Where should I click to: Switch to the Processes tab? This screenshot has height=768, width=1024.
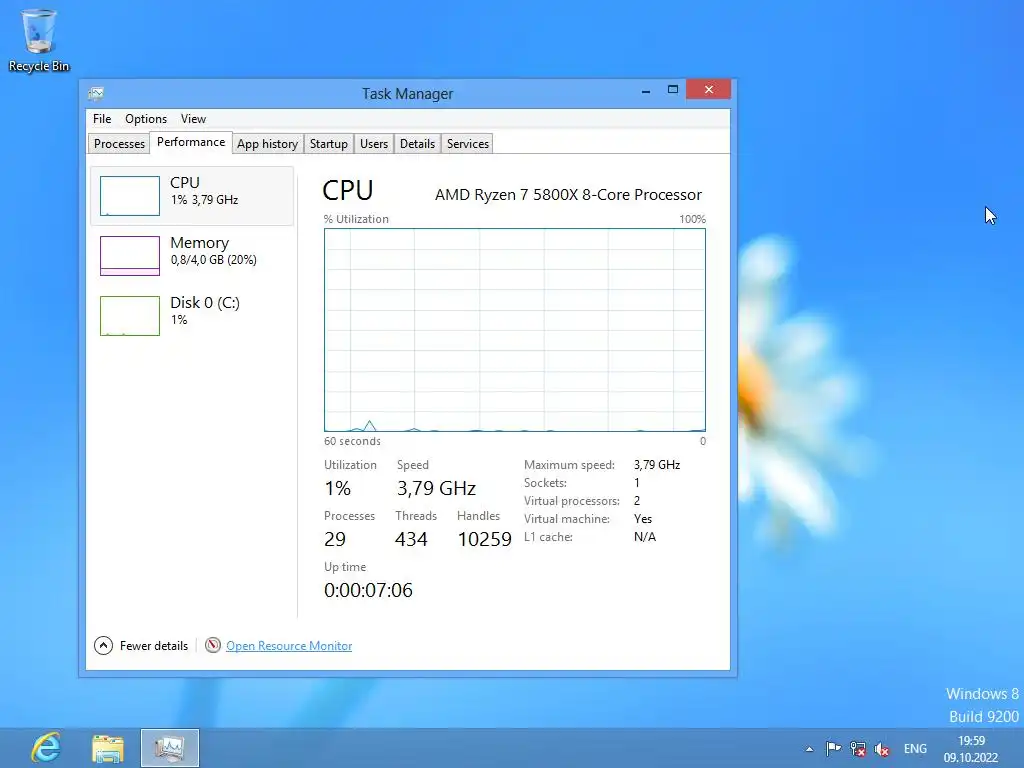119,144
